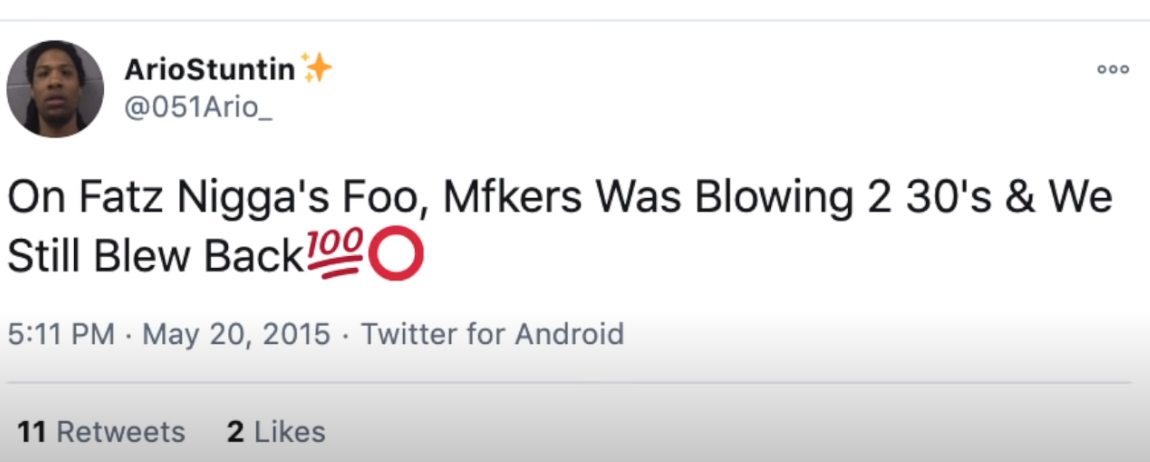Click the @051Ario_ handle

point(197,108)
